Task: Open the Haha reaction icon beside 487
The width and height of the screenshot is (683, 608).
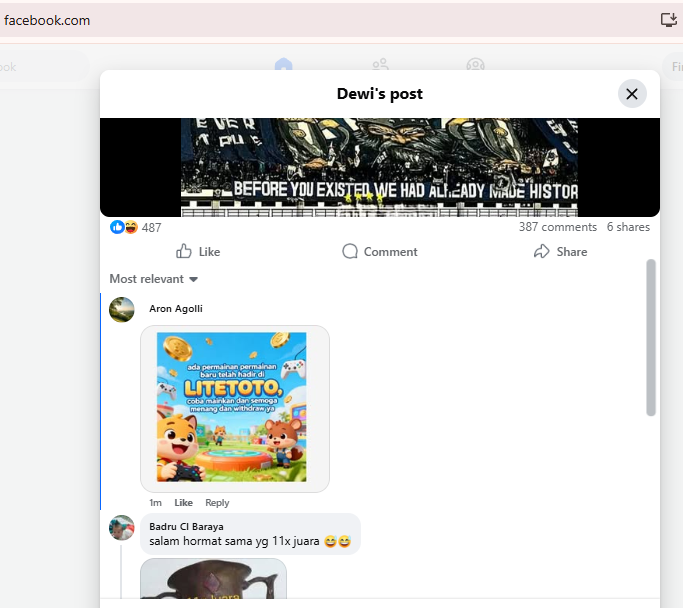Action: (131, 227)
